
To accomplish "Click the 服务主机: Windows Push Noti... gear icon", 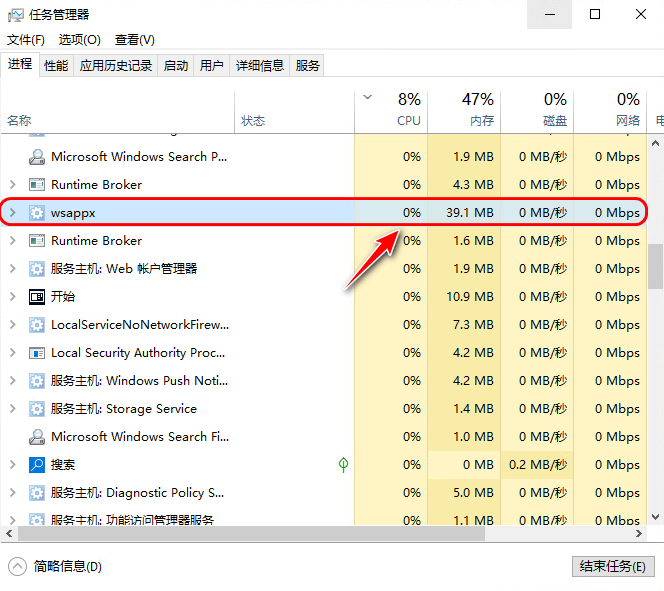I will [x=37, y=381].
